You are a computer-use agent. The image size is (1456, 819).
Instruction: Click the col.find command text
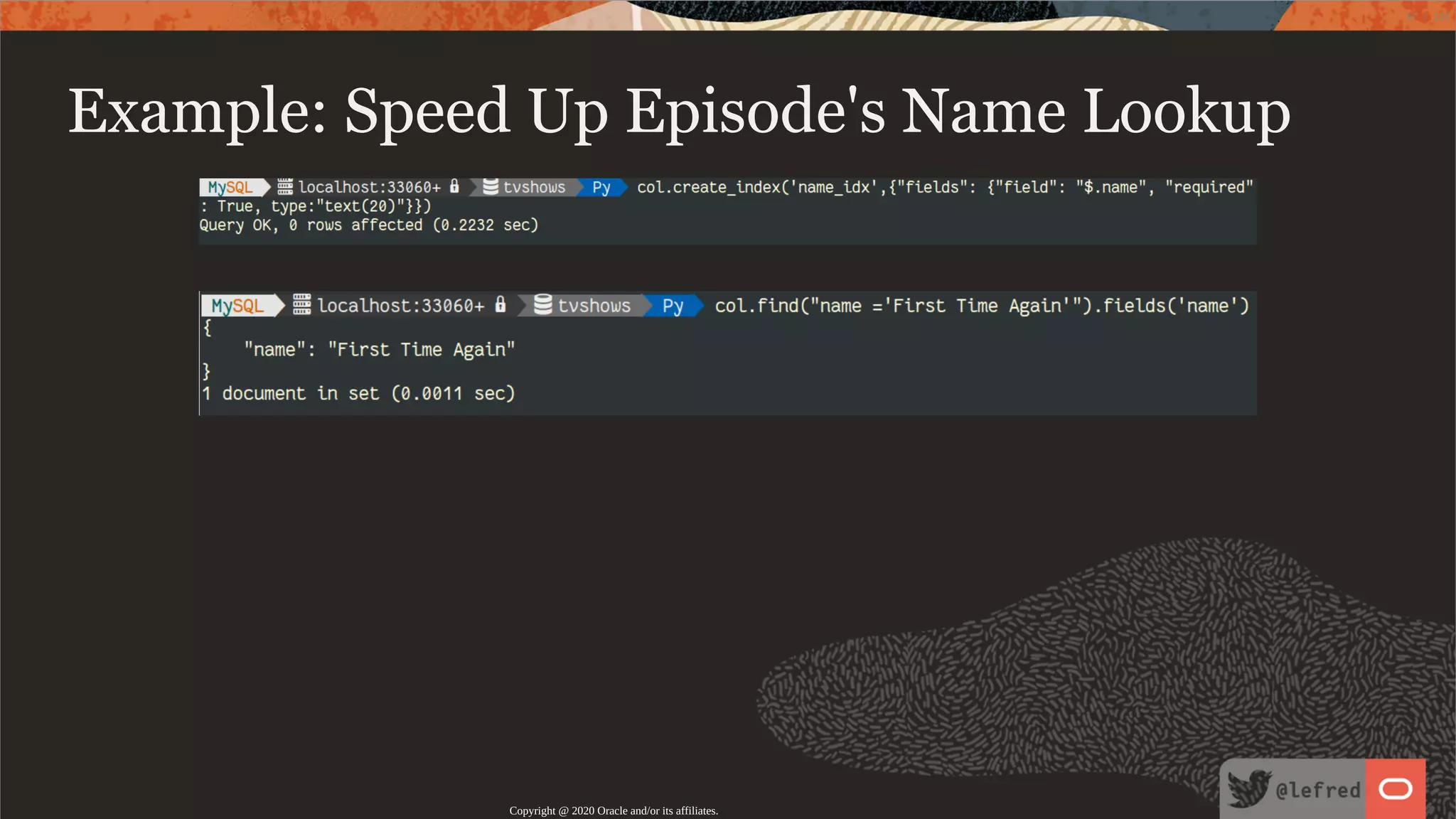981,306
